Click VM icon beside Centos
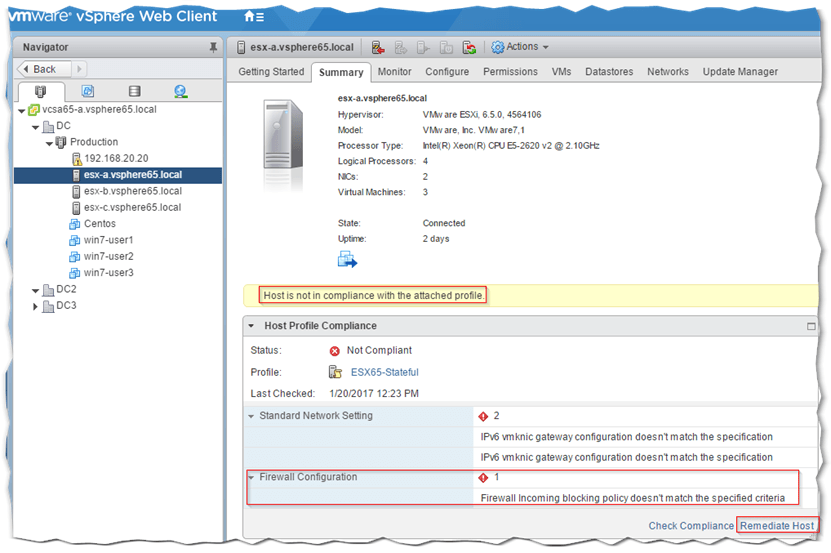 (x=75, y=224)
